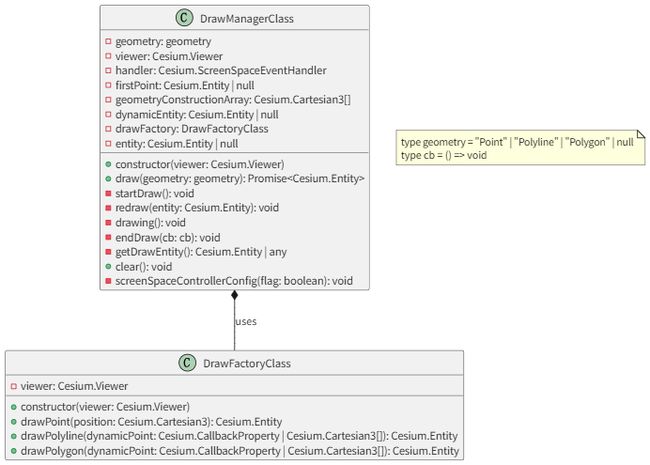The image size is (650, 465).
Task: Select 'dynamicEntity: Cesium.Entity | null' field
Action: [196, 114]
